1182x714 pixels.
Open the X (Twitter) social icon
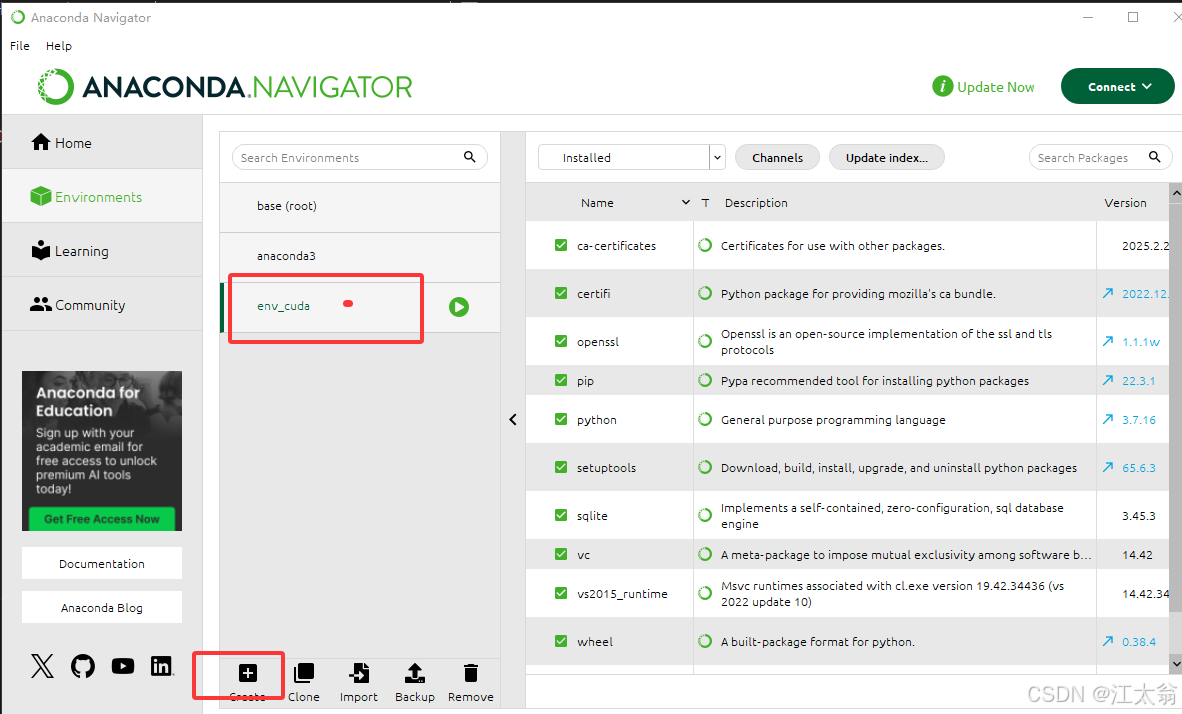[42, 666]
